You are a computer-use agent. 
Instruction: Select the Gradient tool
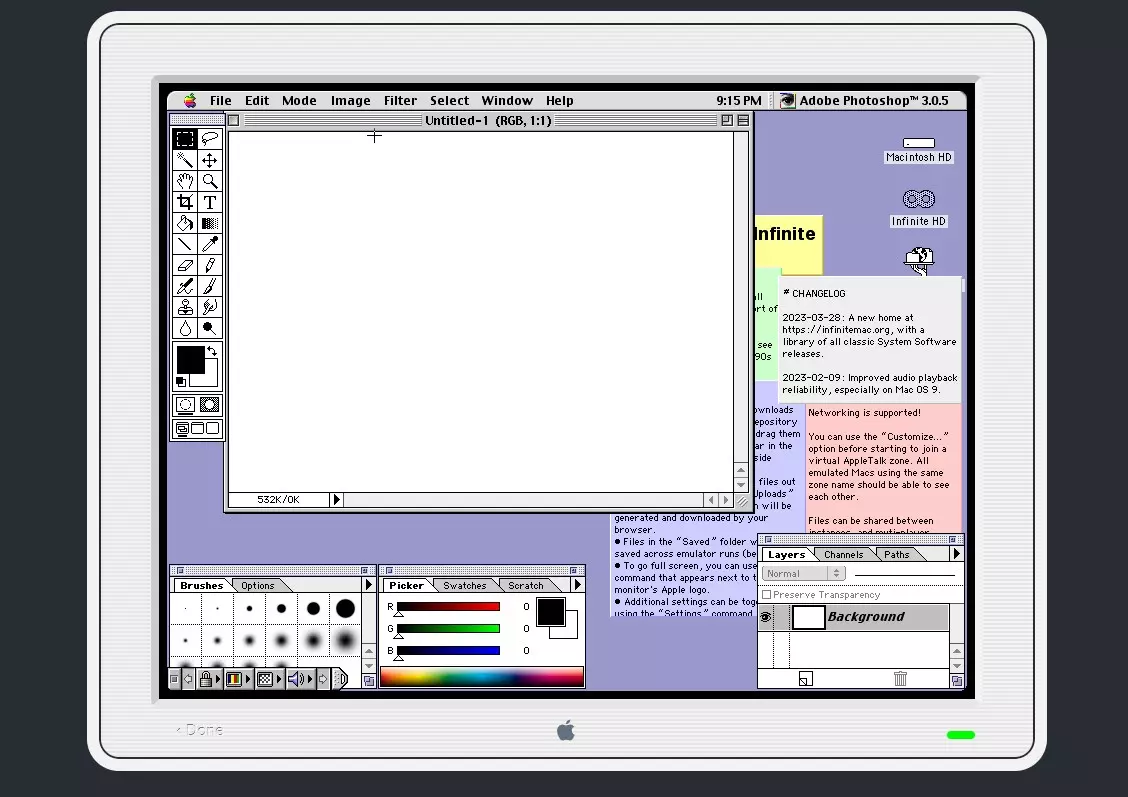(209, 223)
